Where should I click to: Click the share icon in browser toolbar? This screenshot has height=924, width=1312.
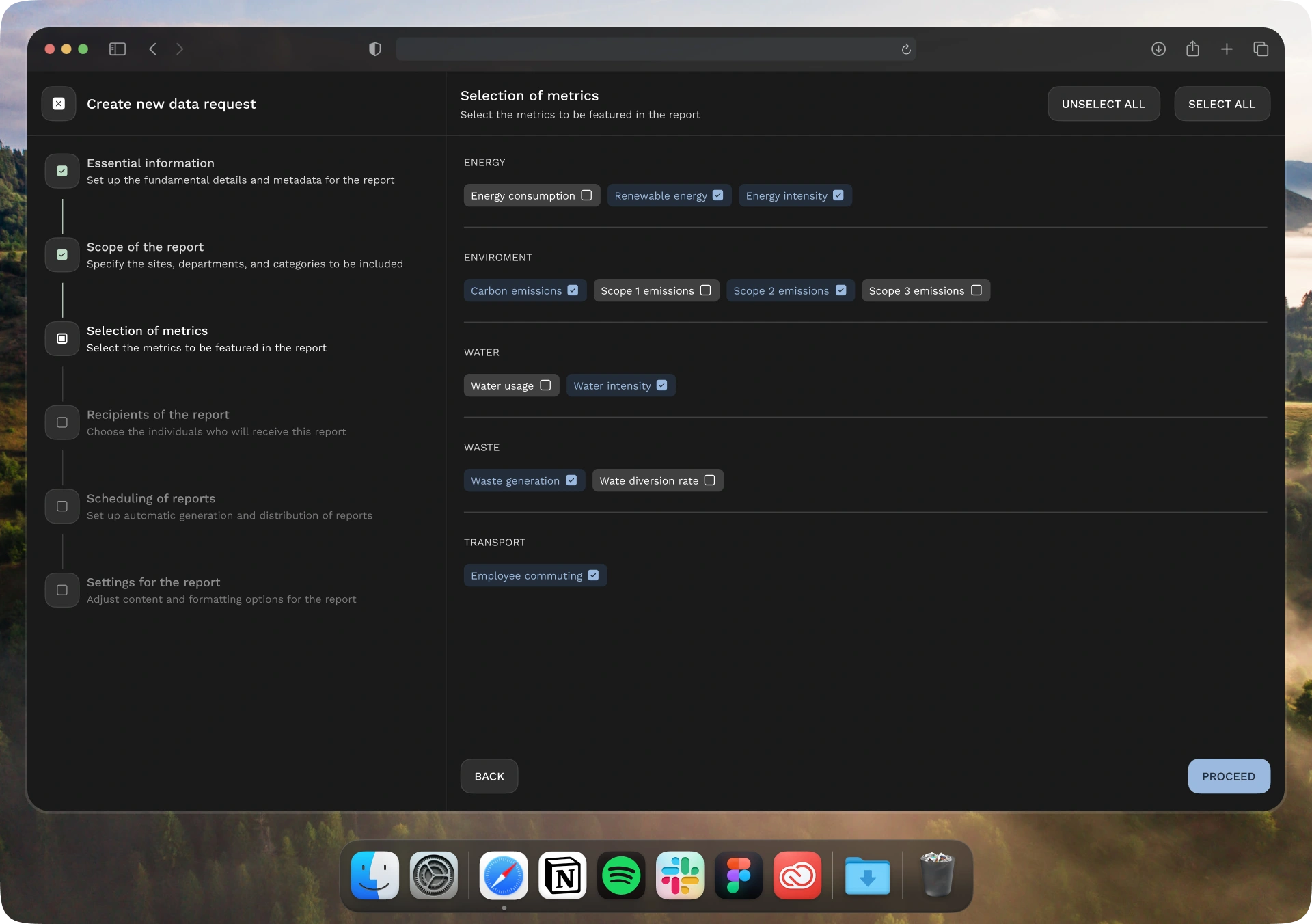[1192, 49]
